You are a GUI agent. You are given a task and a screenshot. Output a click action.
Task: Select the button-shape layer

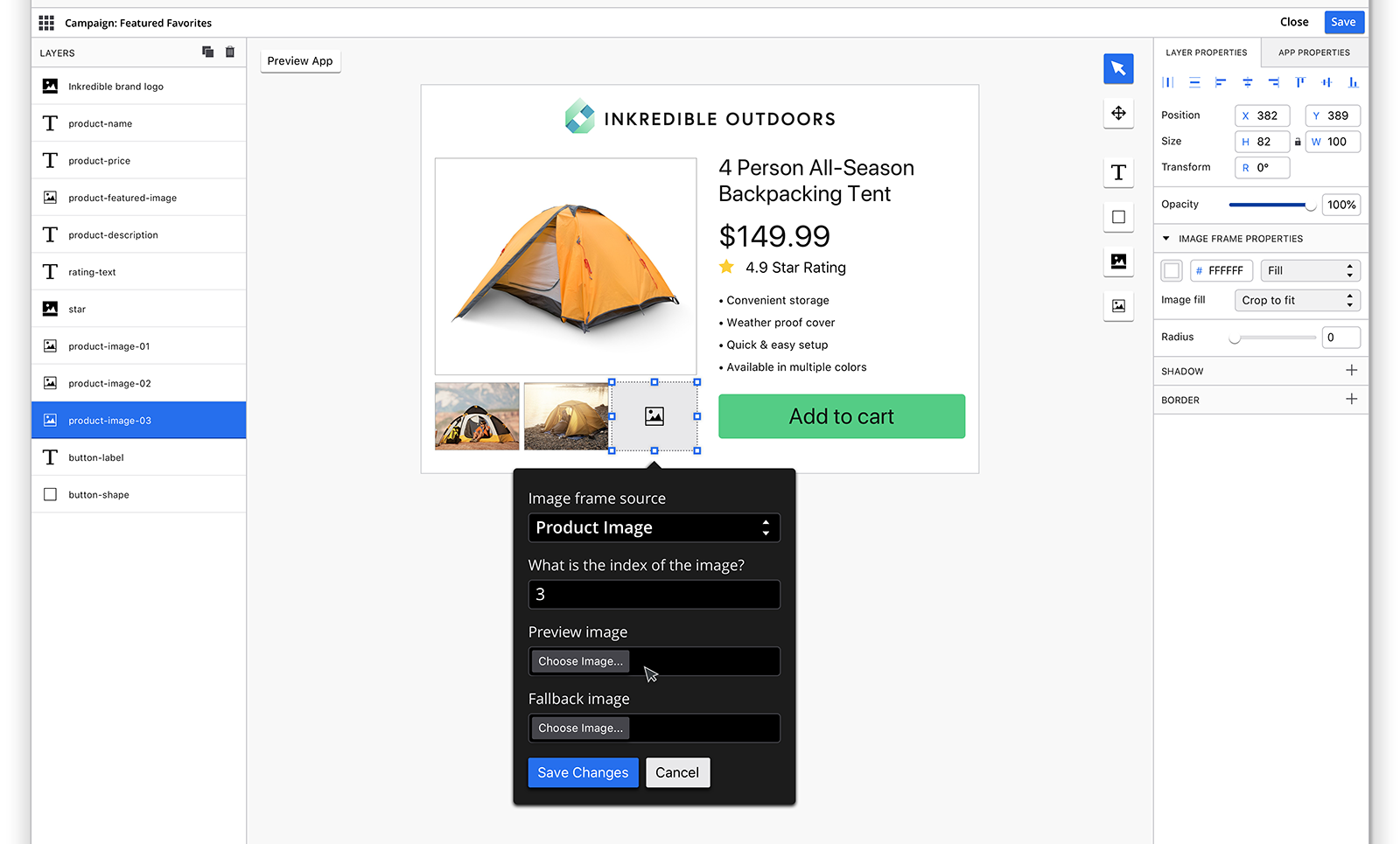click(x=139, y=494)
